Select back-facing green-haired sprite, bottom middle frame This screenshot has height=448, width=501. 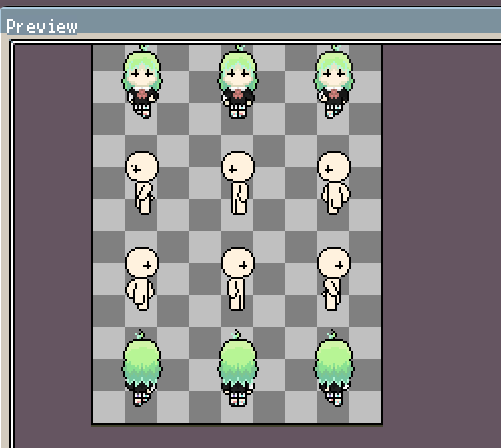[238, 368]
